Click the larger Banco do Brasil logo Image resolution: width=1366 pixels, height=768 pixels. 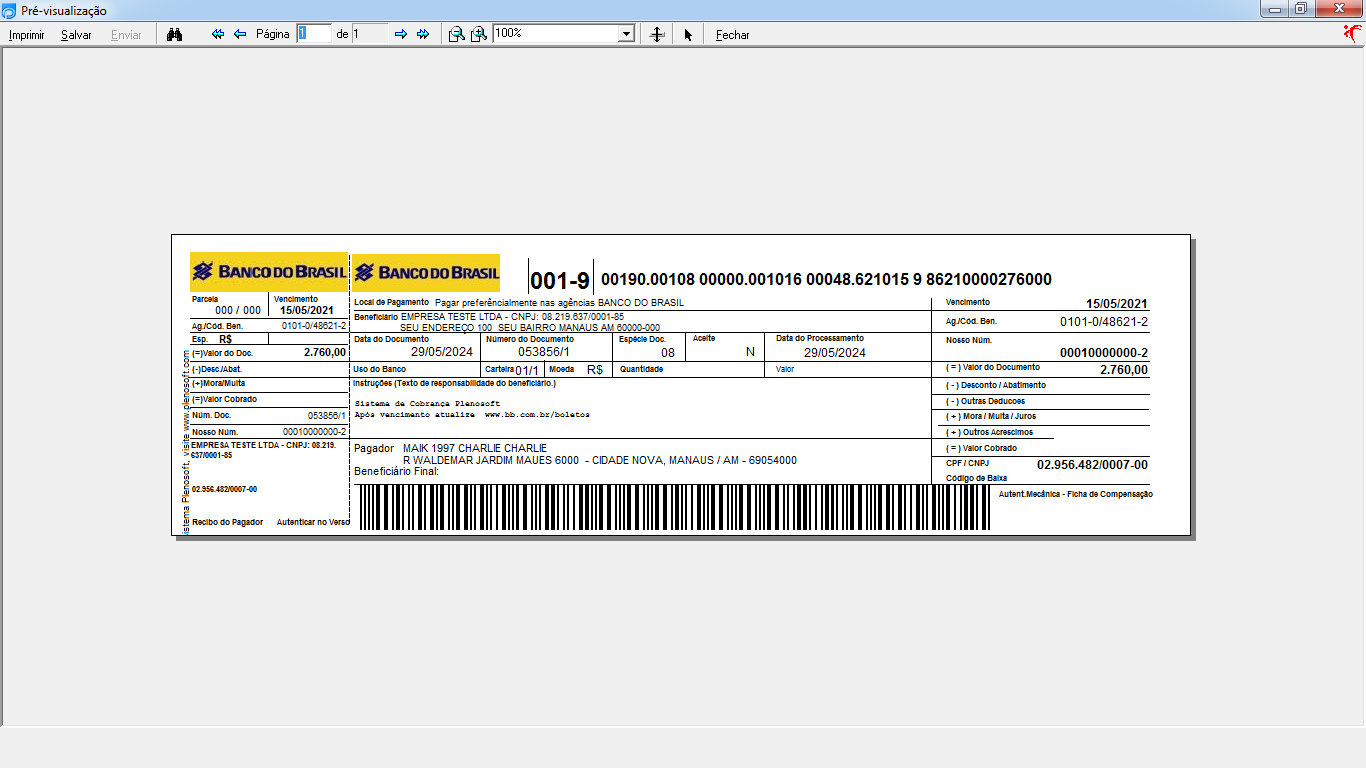point(426,272)
